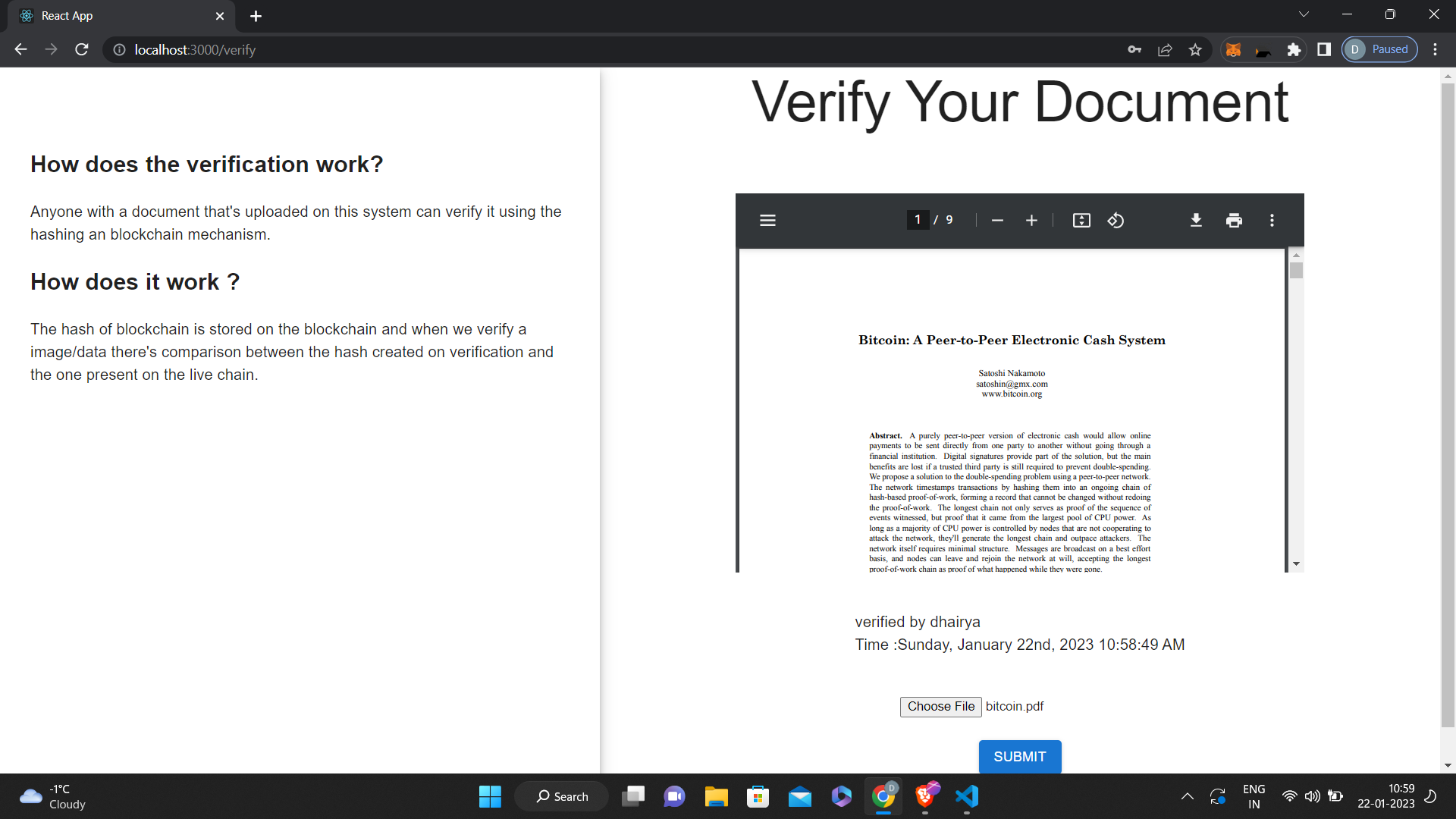Open Chrome three-dot menu
This screenshot has width=1456, height=819.
click(1435, 50)
